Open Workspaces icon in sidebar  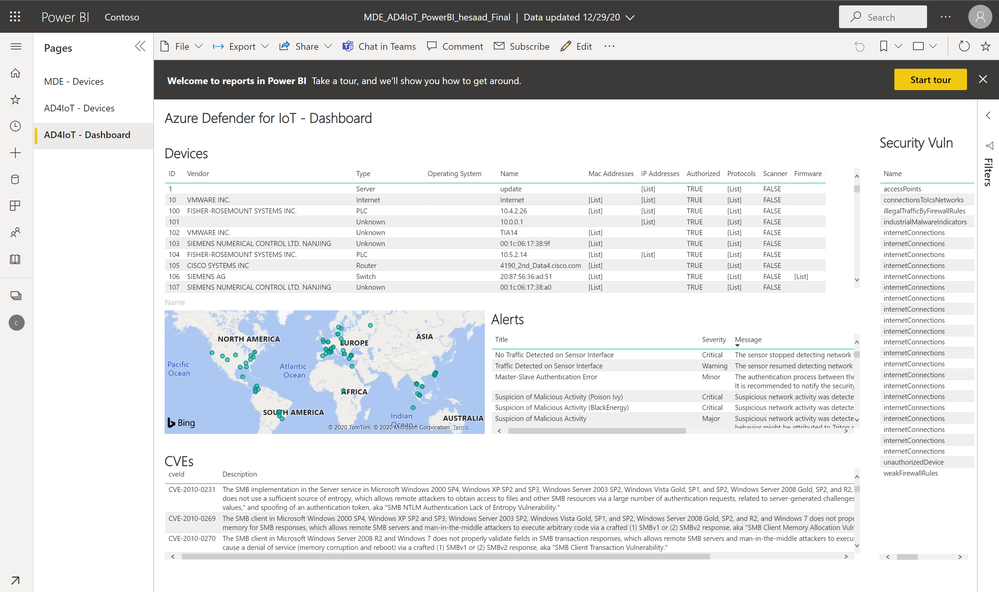coord(16,296)
